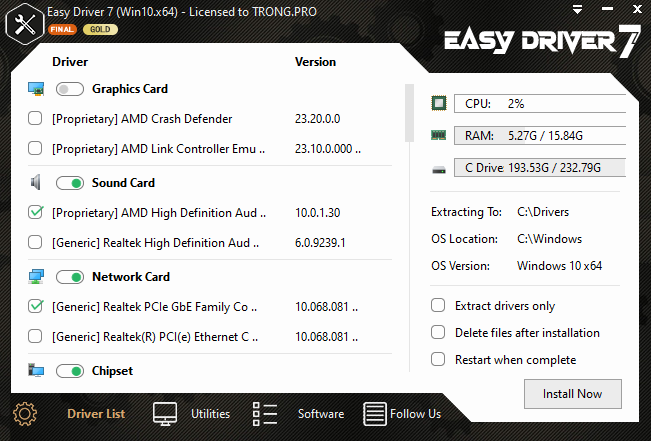Check Realtek(R) PCI(e) Ethernet driver
This screenshot has height=442, width=652.
click(35, 336)
